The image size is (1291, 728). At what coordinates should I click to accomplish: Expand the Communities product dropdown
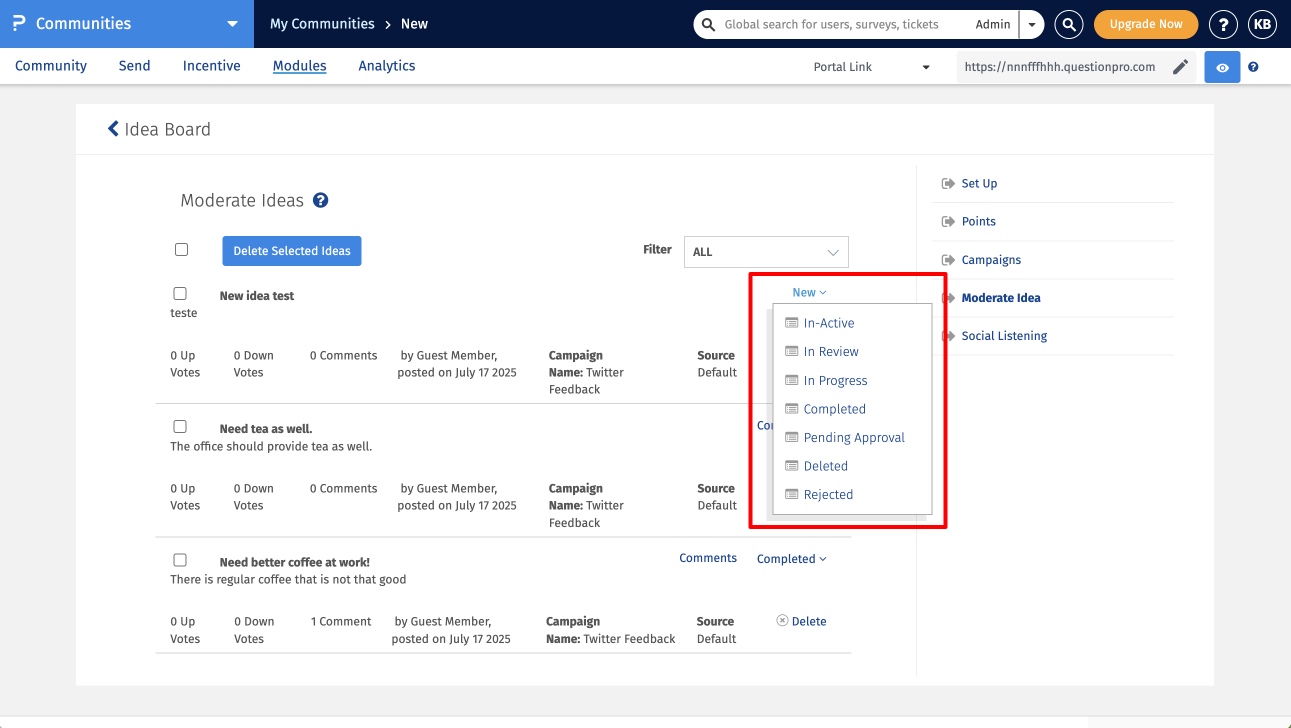click(232, 24)
